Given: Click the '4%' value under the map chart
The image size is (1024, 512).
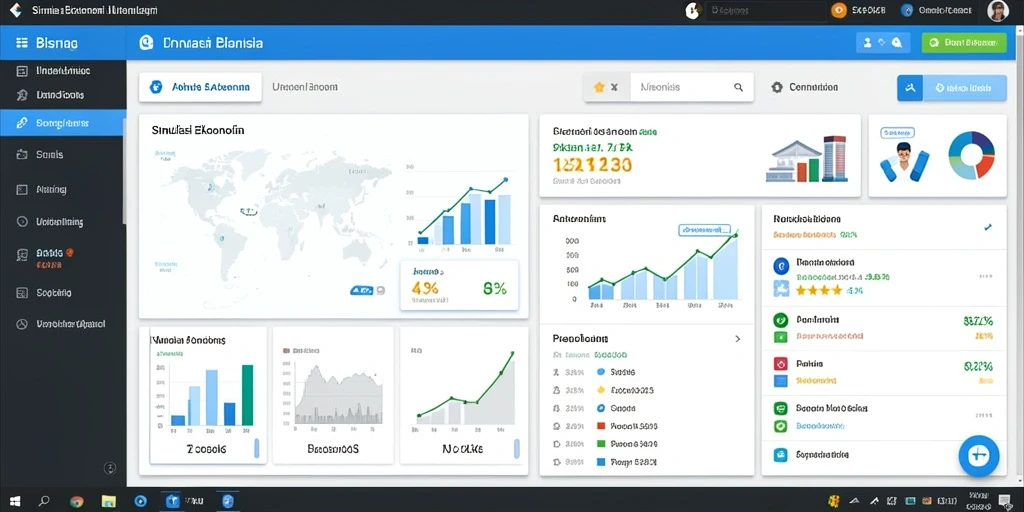Looking at the screenshot, I should pyautogui.click(x=425, y=288).
